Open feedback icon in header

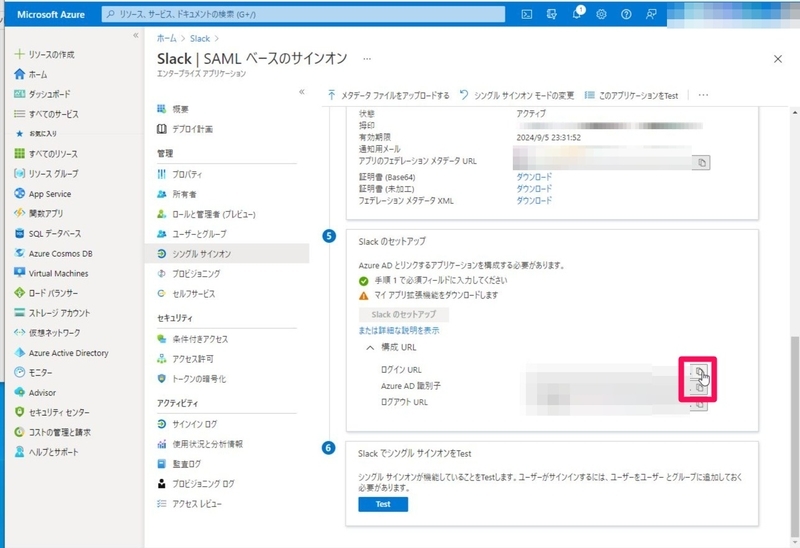tap(651, 14)
